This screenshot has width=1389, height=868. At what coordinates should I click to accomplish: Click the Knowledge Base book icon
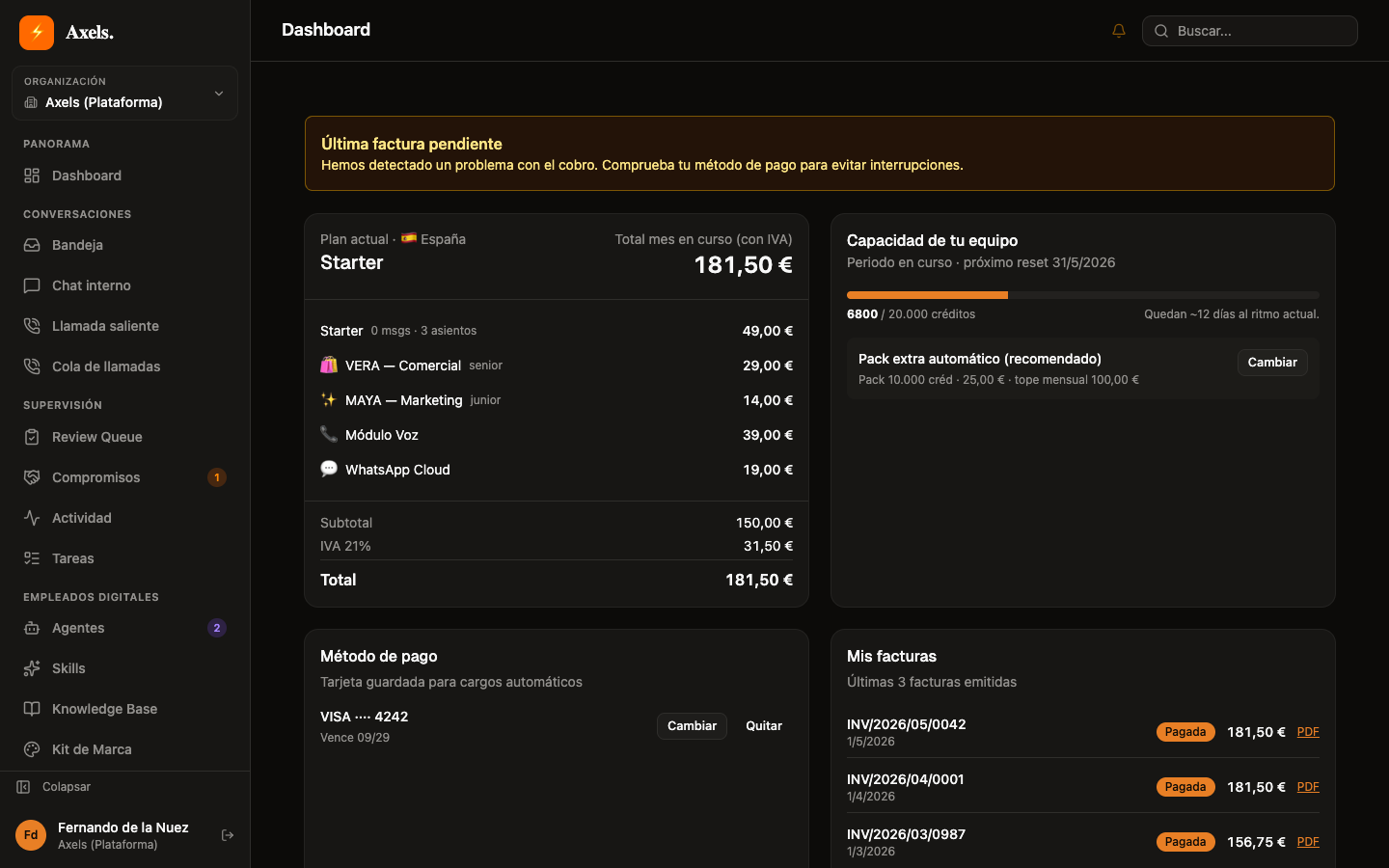click(x=32, y=709)
